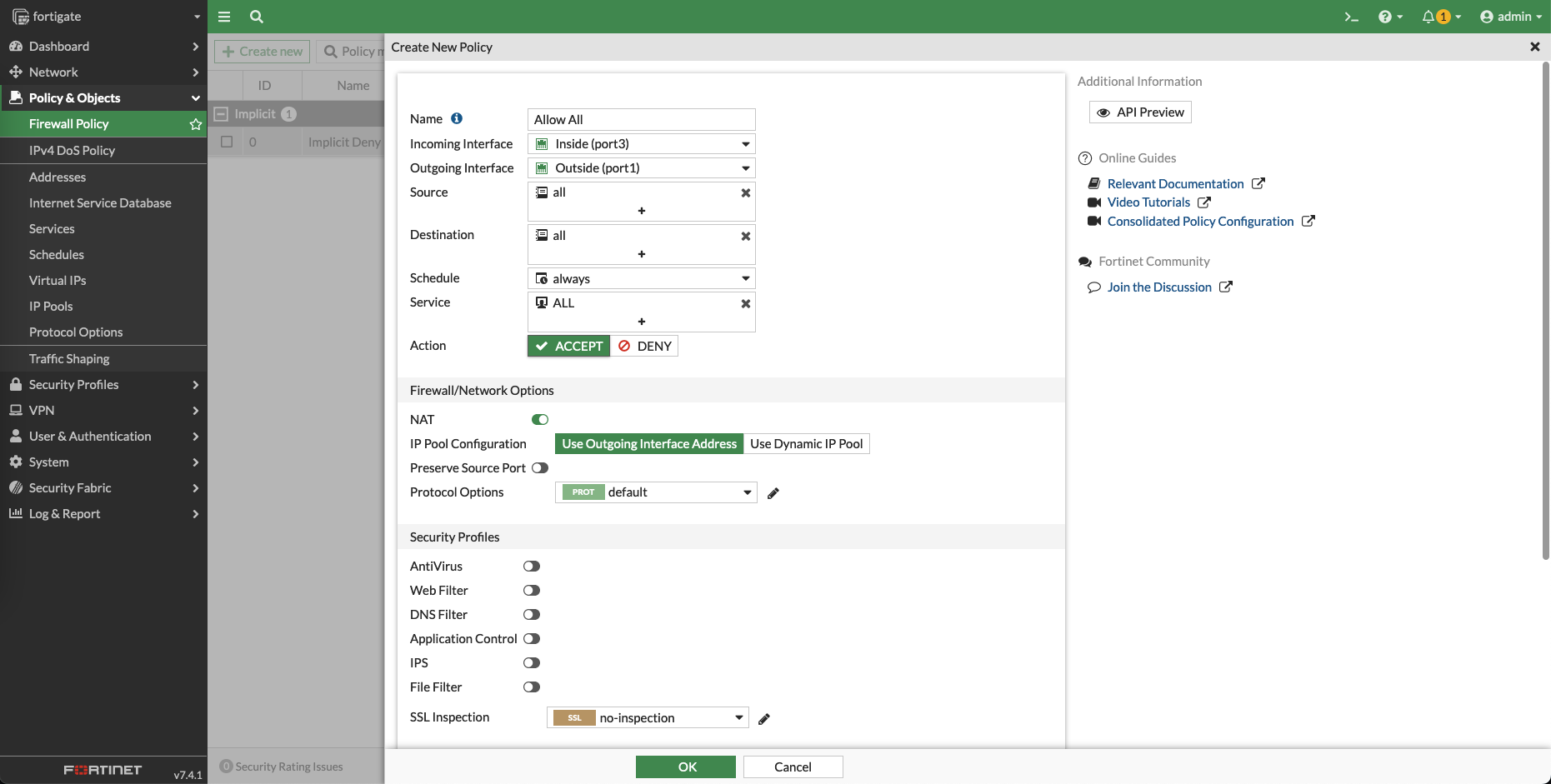
Task: Open the Schedule dropdown
Action: point(642,279)
